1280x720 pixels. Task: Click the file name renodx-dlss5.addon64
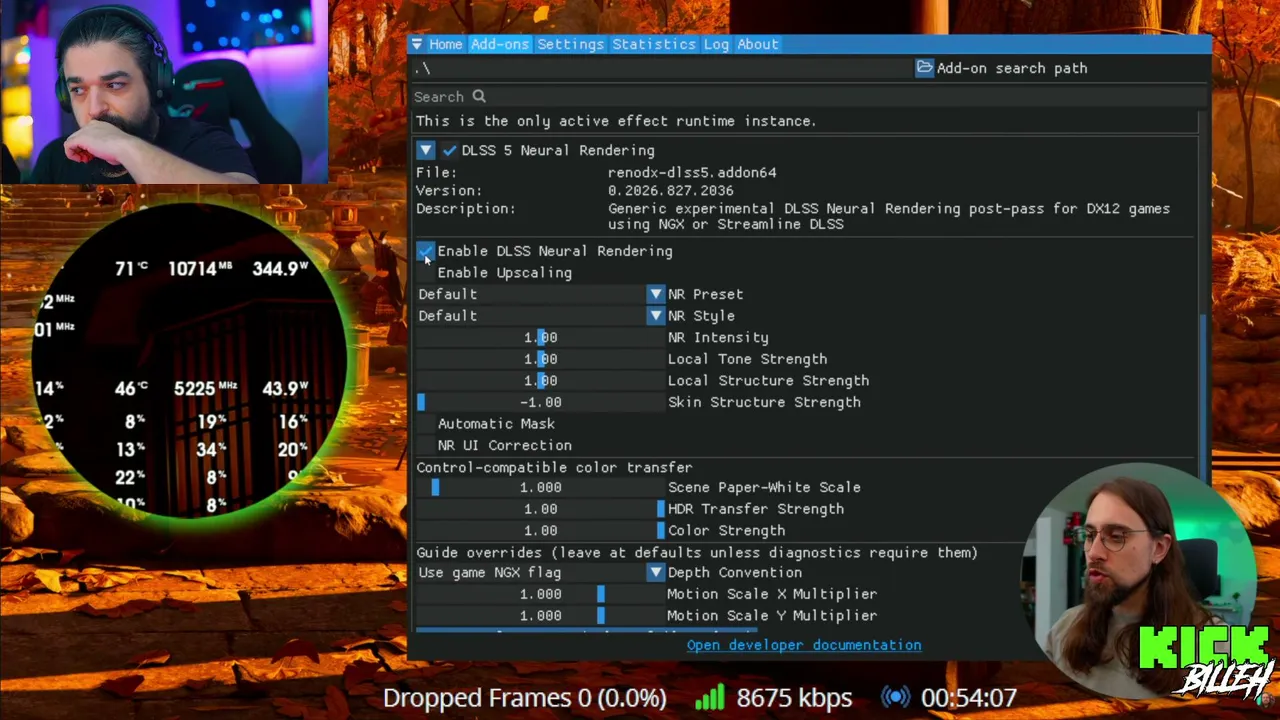coord(692,172)
